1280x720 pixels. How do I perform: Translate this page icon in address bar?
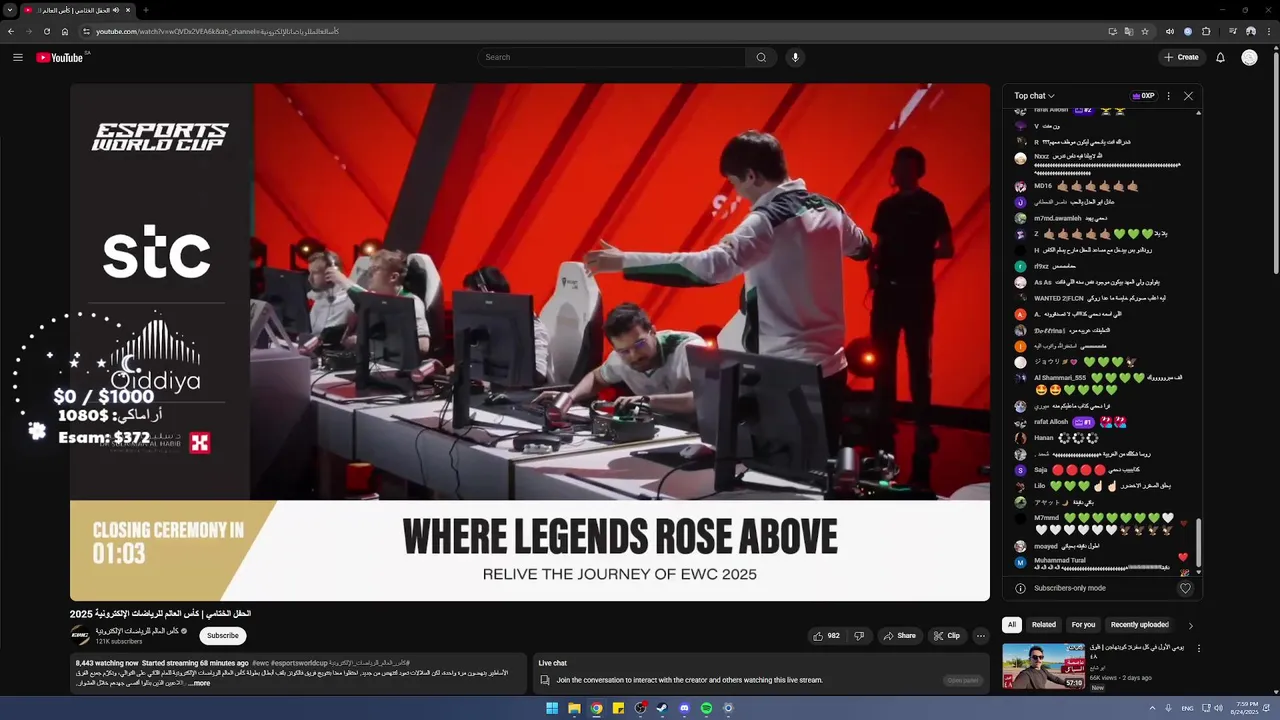pyautogui.click(x=1129, y=31)
